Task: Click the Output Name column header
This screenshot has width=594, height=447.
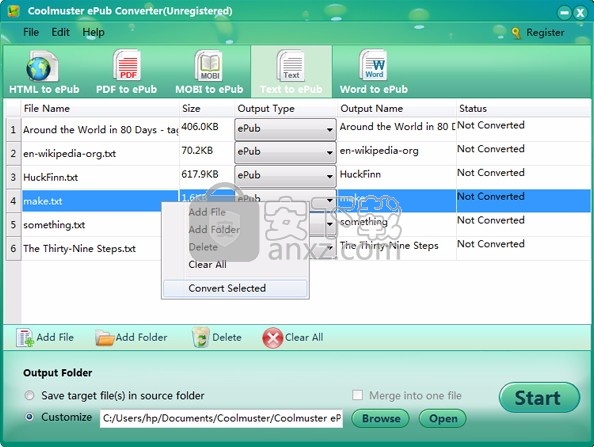Action: click(397, 108)
